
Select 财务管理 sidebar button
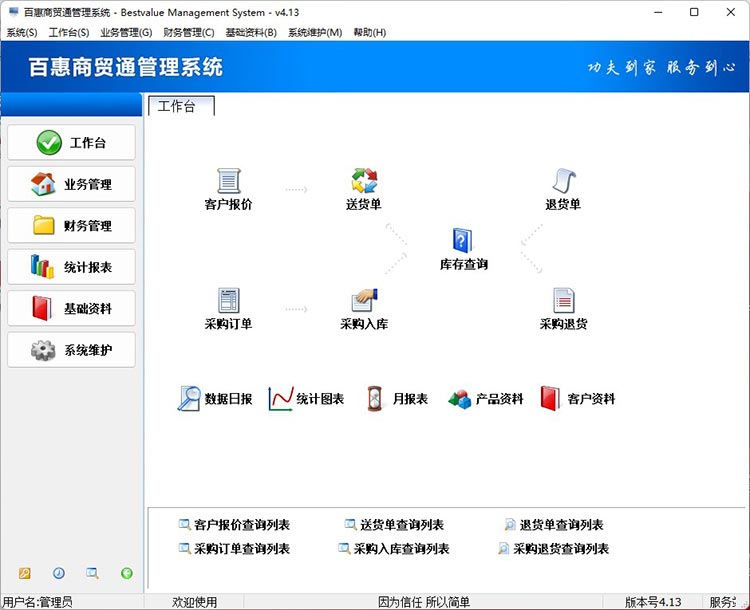tap(71, 225)
